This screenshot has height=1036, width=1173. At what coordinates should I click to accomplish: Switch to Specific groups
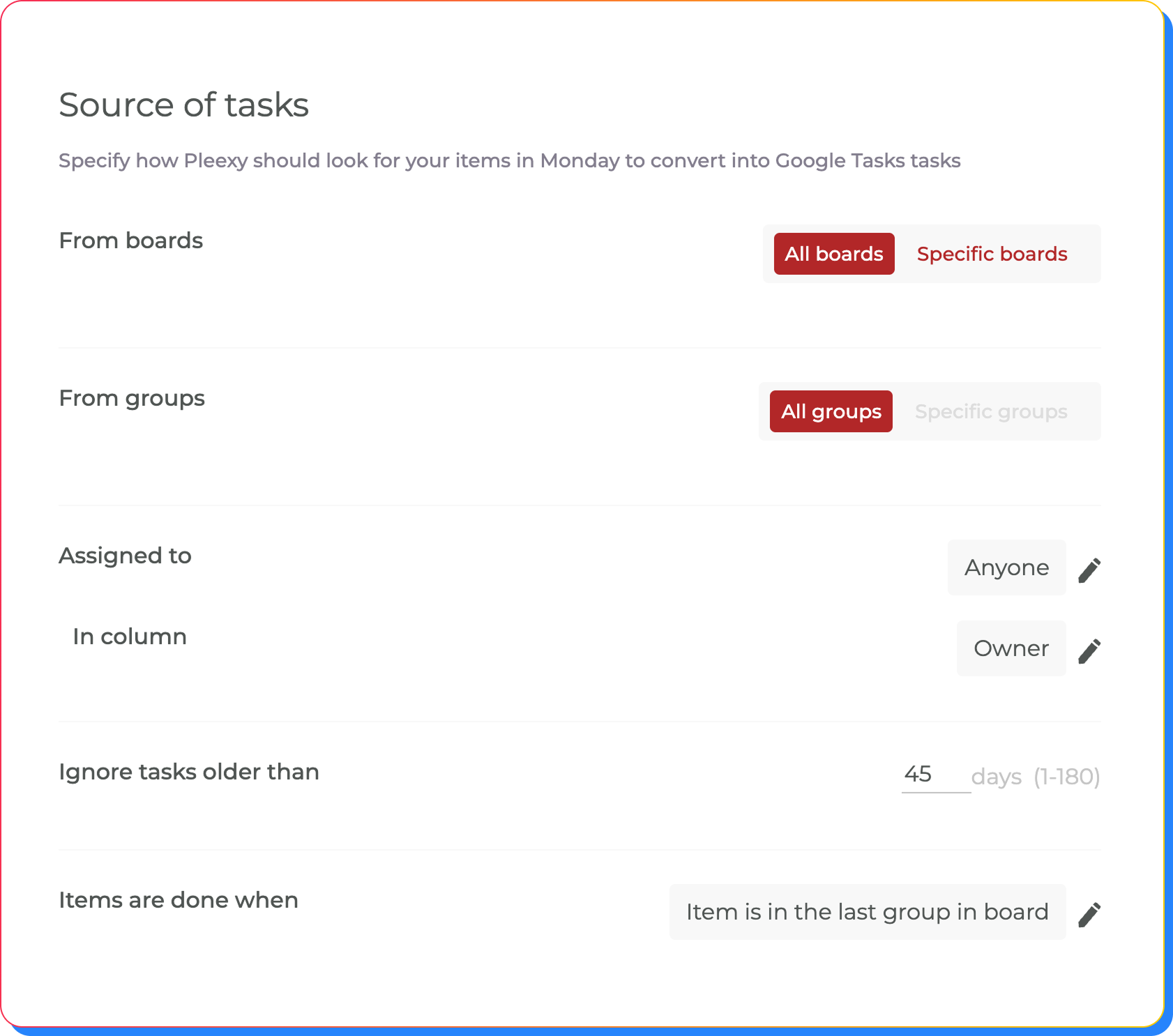tap(992, 411)
